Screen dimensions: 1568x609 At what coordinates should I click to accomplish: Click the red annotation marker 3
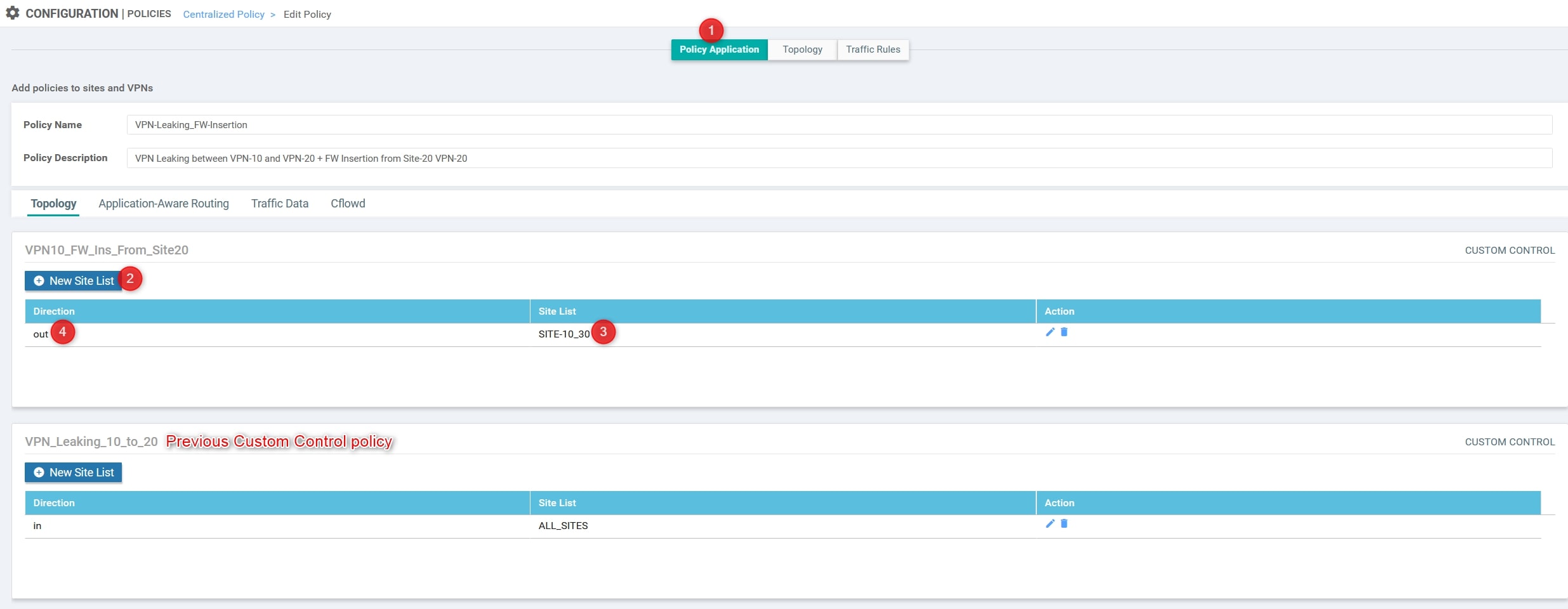point(603,332)
